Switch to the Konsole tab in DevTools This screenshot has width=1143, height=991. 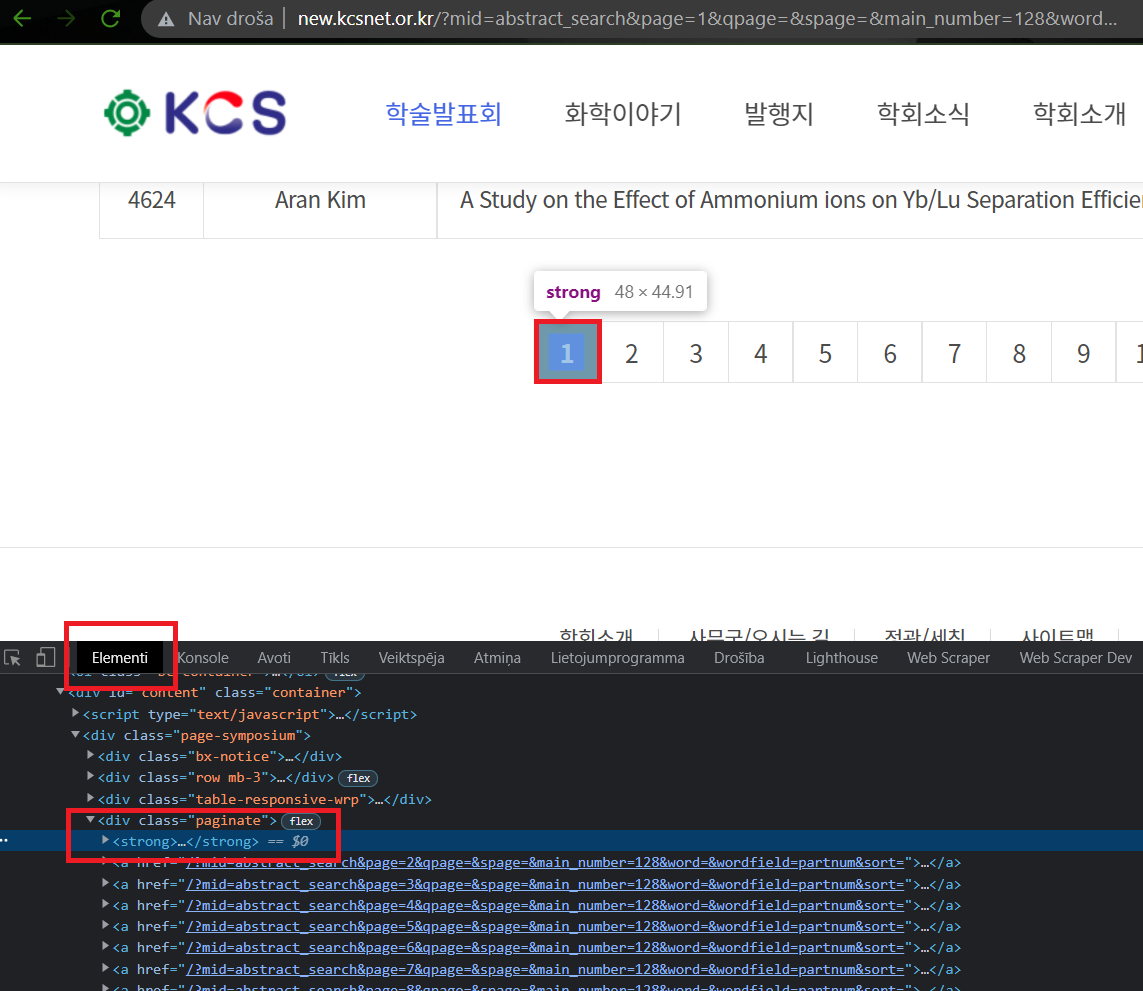coord(203,658)
